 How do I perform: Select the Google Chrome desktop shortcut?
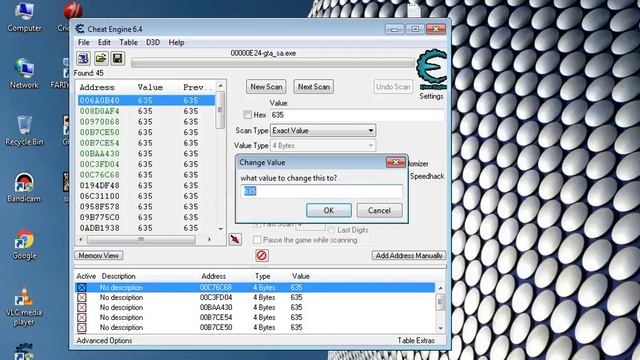point(24,244)
